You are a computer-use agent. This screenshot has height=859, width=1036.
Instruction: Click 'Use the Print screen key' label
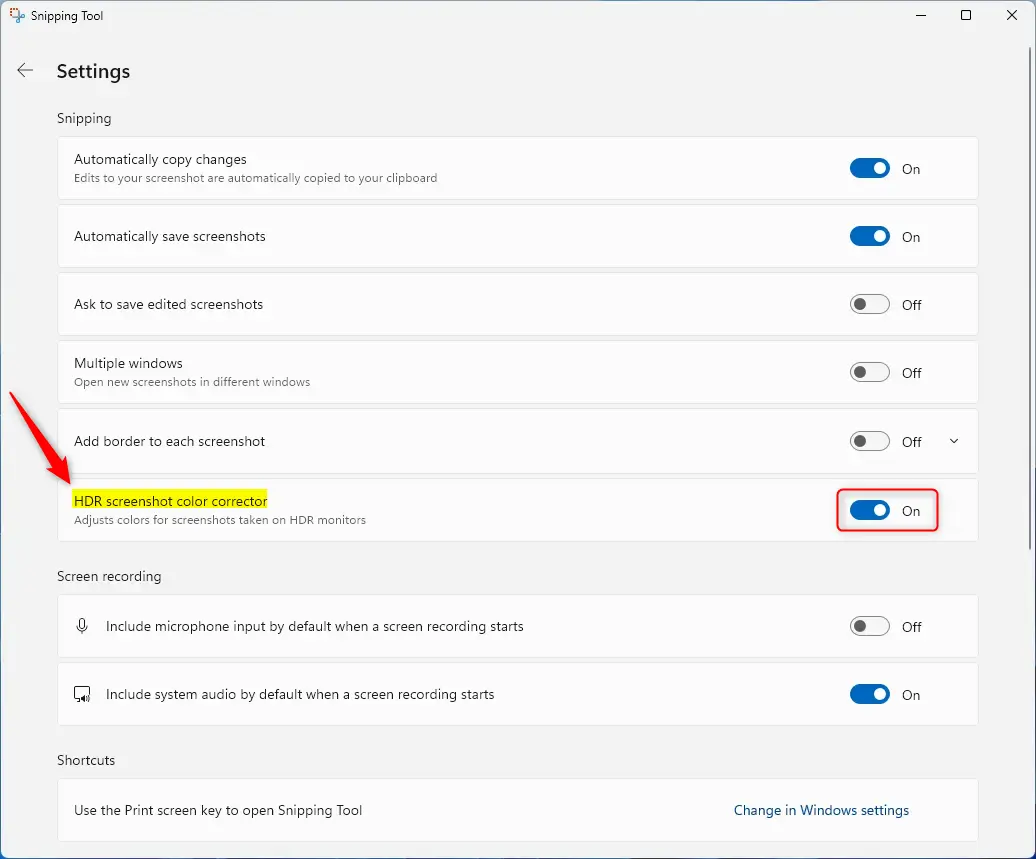pyautogui.click(x=218, y=810)
